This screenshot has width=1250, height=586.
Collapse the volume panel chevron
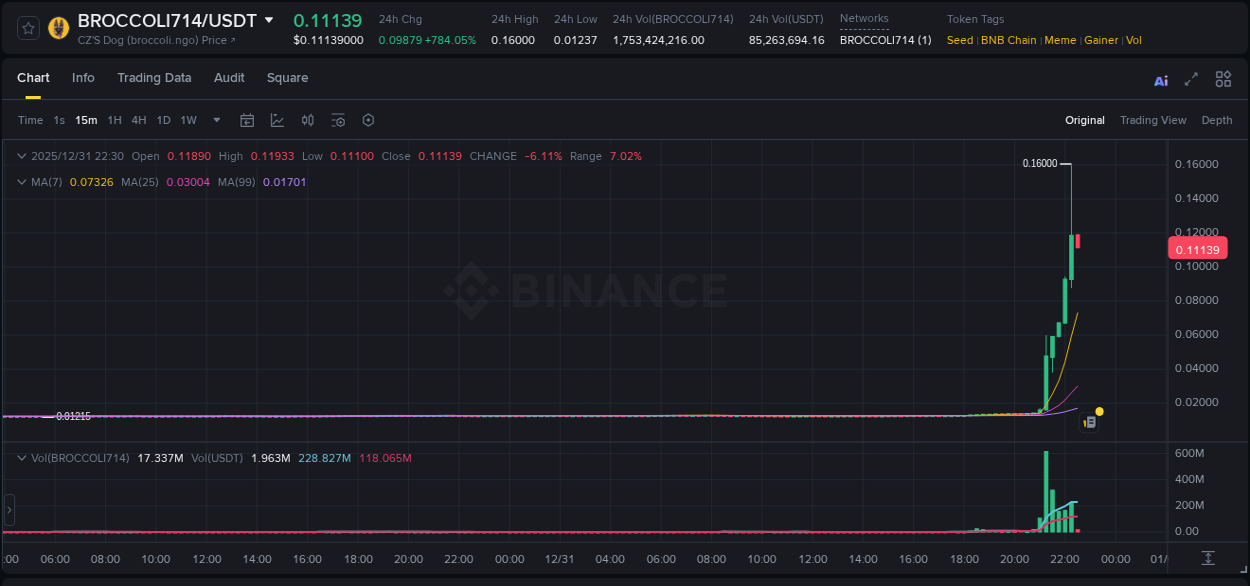(20, 457)
